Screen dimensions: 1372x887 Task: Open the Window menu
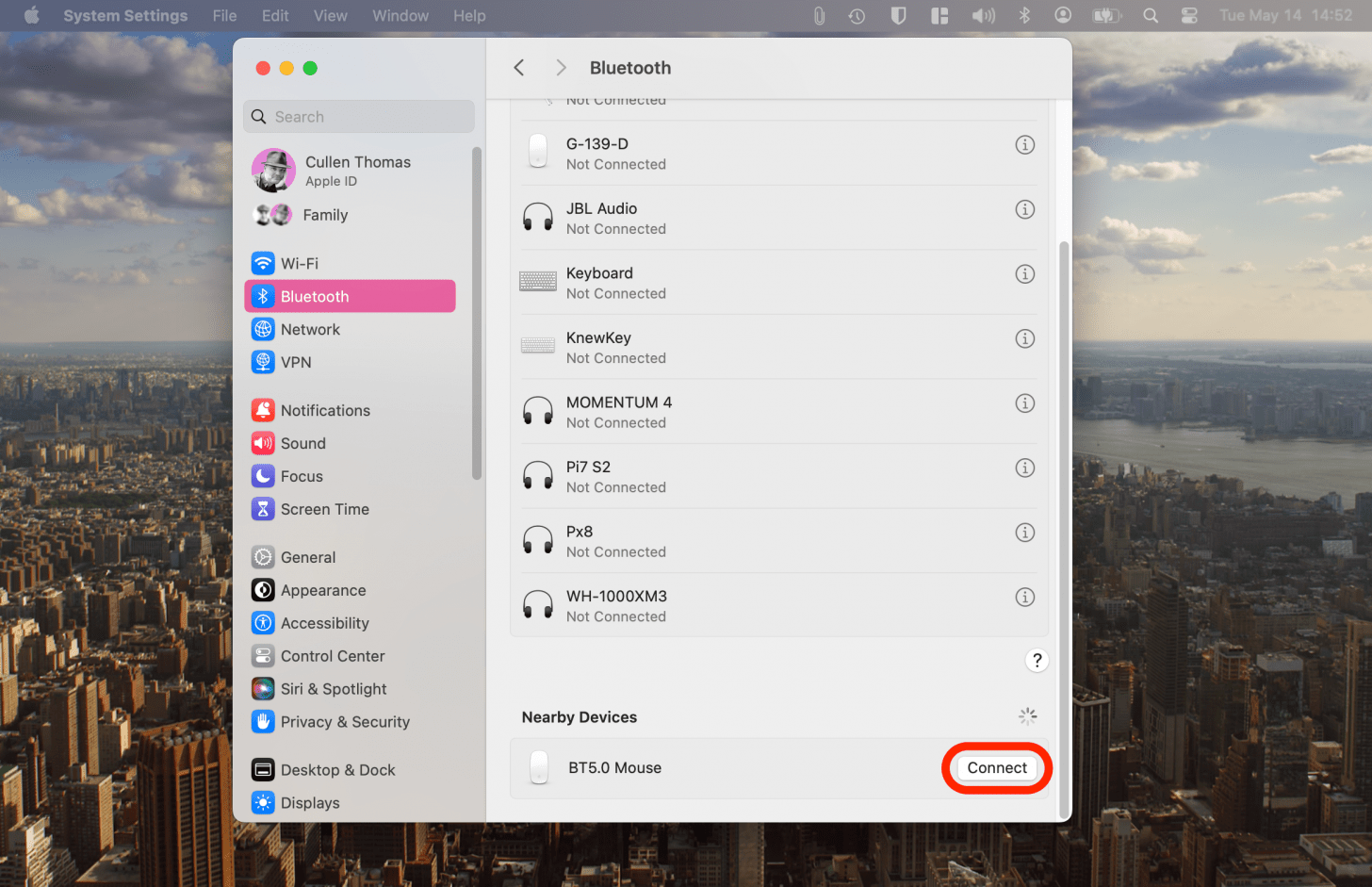[x=400, y=15]
